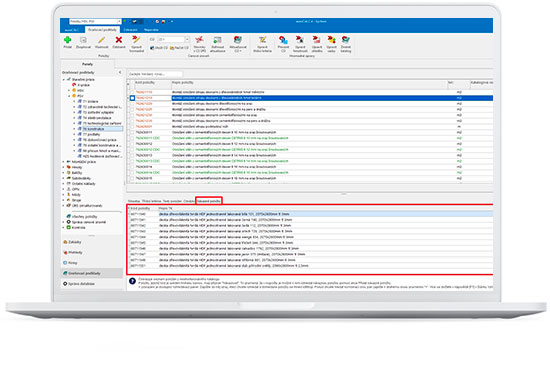This screenshot has height=382, width=550.
Task: Click the Kontrola green icon in the tree
Action: (69, 227)
